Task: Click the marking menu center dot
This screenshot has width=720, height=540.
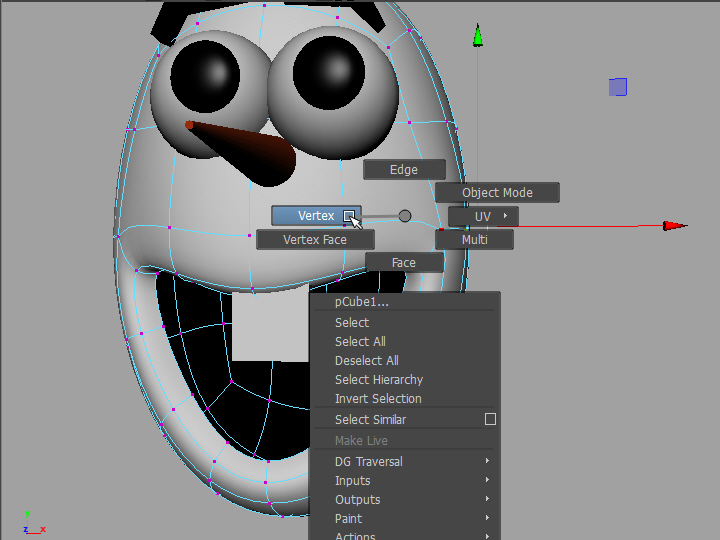Action: pyautogui.click(x=405, y=216)
